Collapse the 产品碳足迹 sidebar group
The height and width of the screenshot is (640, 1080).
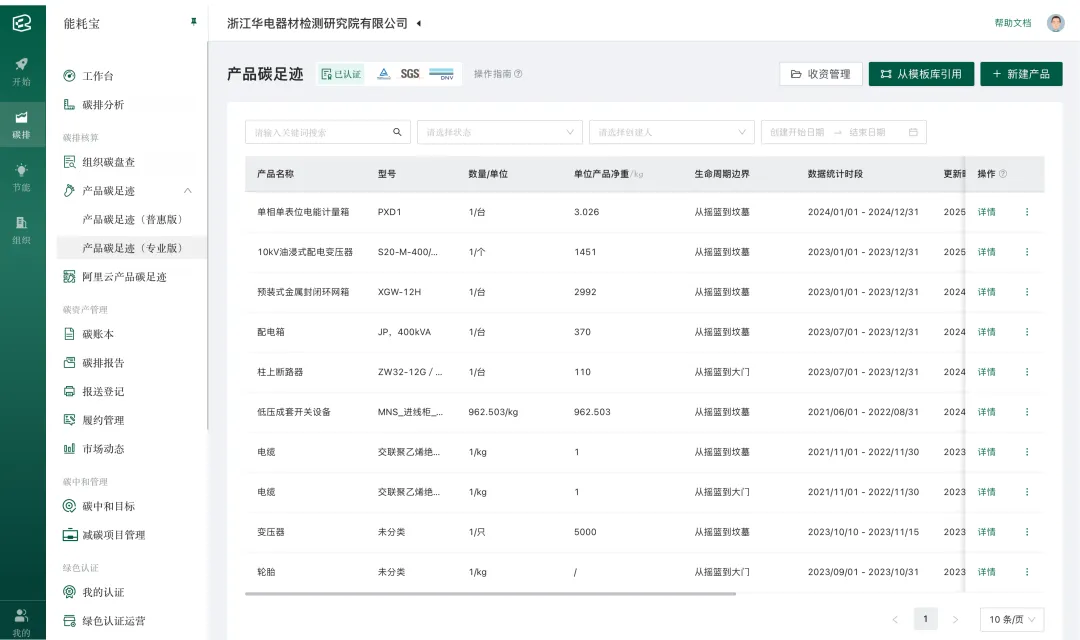[187, 191]
